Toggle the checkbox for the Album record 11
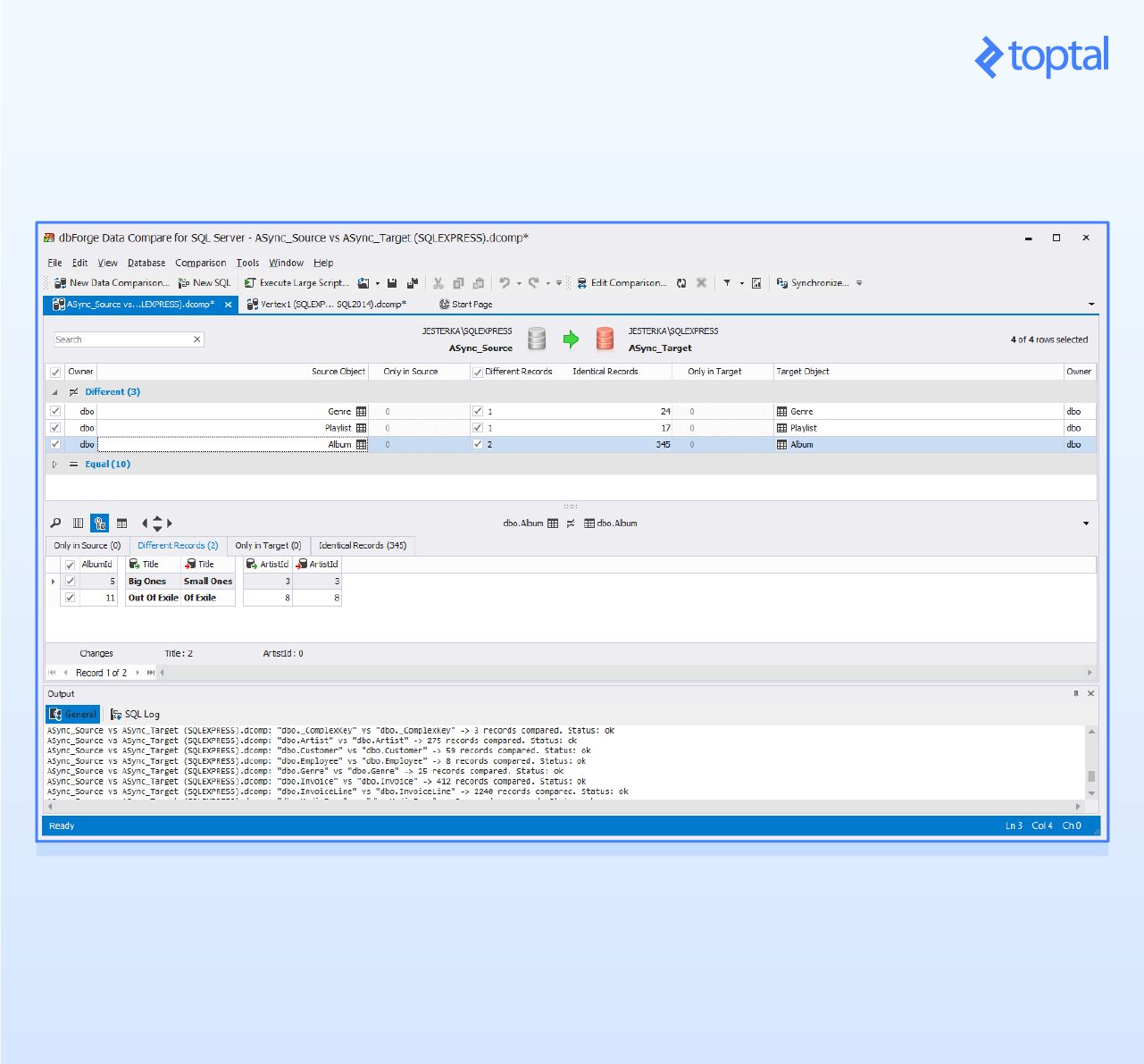This screenshot has width=1144, height=1064. [70, 598]
